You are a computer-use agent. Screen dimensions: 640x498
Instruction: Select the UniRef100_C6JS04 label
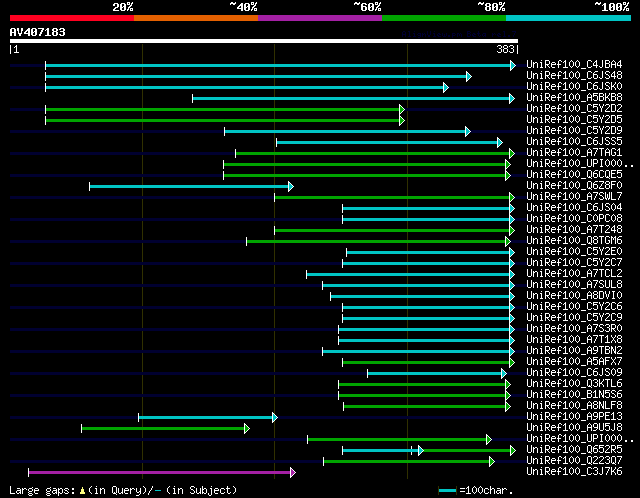574,208
